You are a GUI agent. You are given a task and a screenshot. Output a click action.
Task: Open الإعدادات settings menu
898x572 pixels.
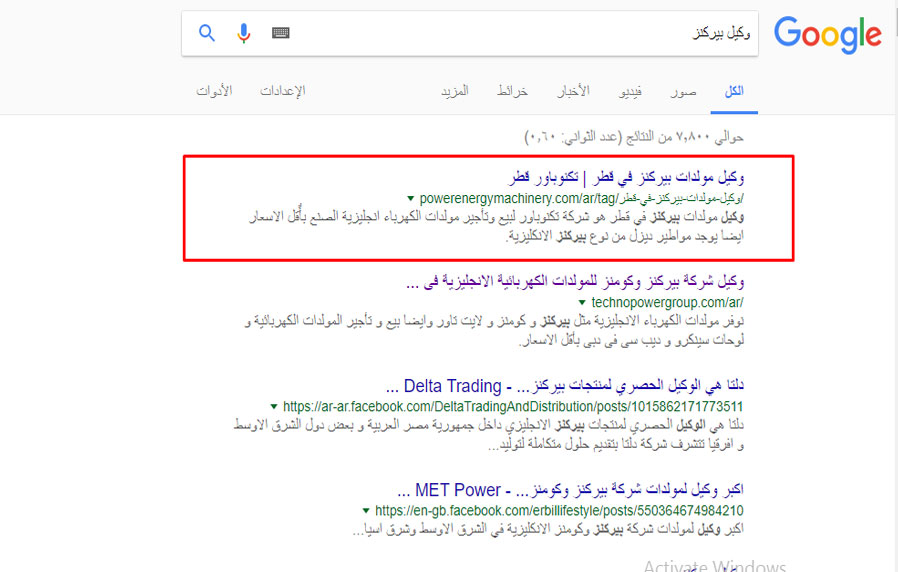click(x=282, y=91)
